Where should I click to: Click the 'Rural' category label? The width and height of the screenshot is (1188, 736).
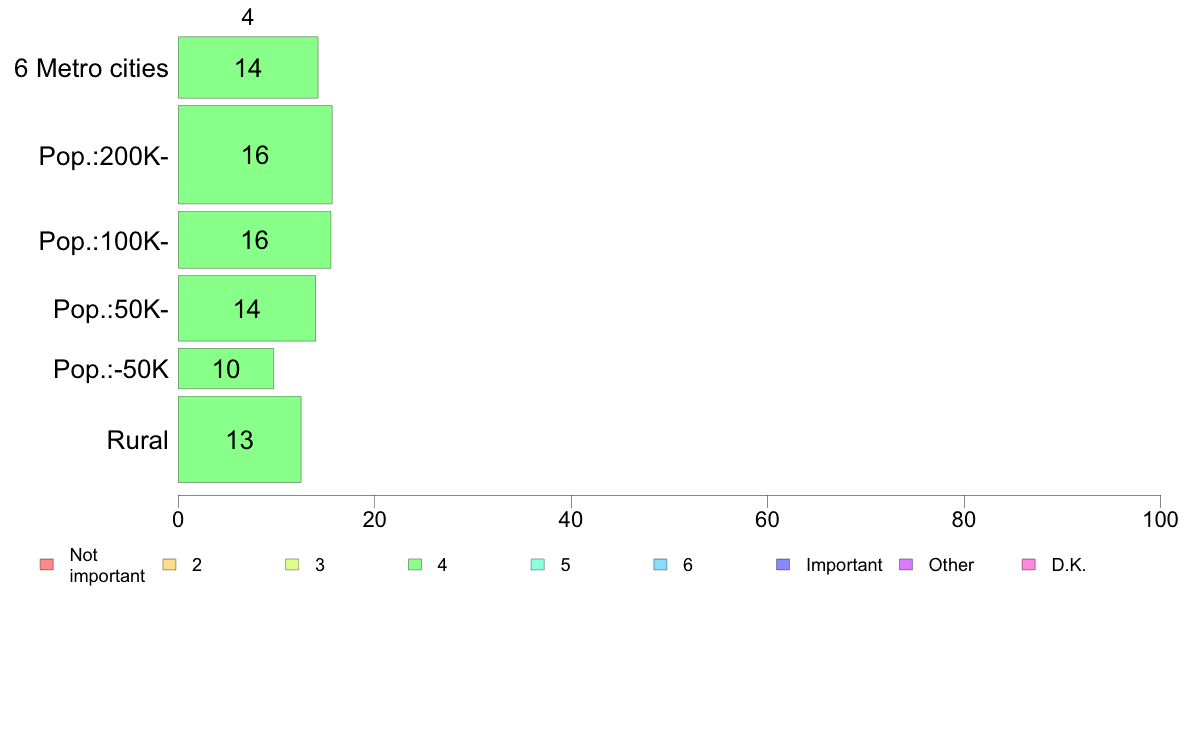[x=137, y=440]
